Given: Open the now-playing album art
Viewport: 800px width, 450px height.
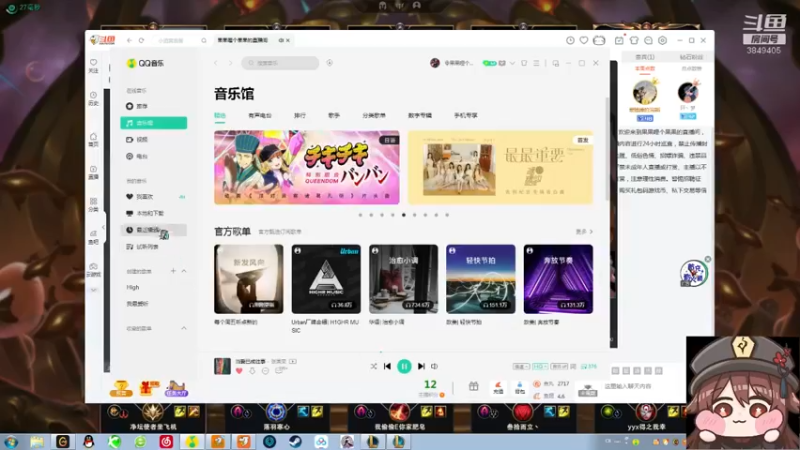Looking at the screenshot, I should pyautogui.click(x=222, y=366).
